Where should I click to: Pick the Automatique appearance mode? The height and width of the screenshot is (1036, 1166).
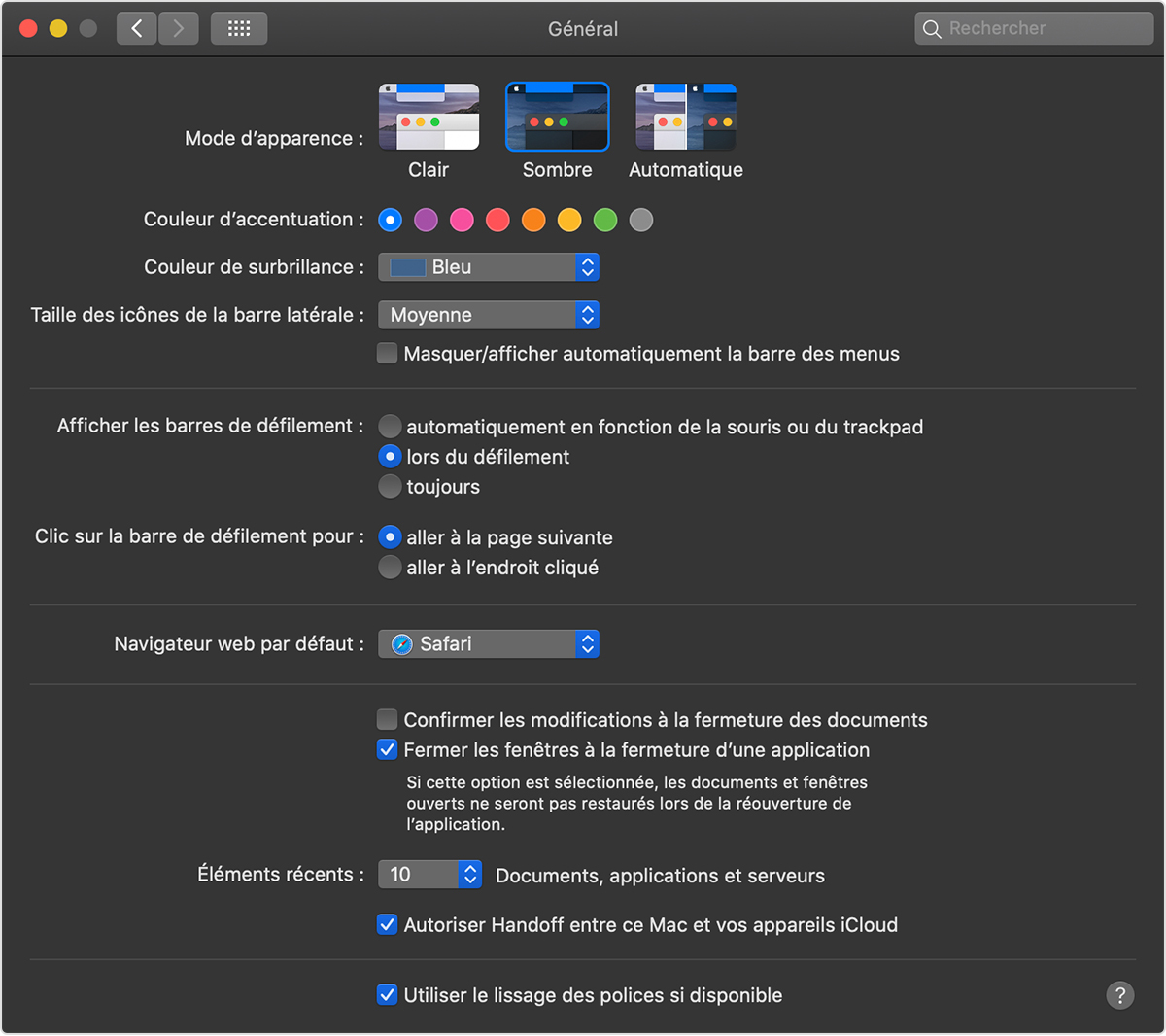(685, 118)
